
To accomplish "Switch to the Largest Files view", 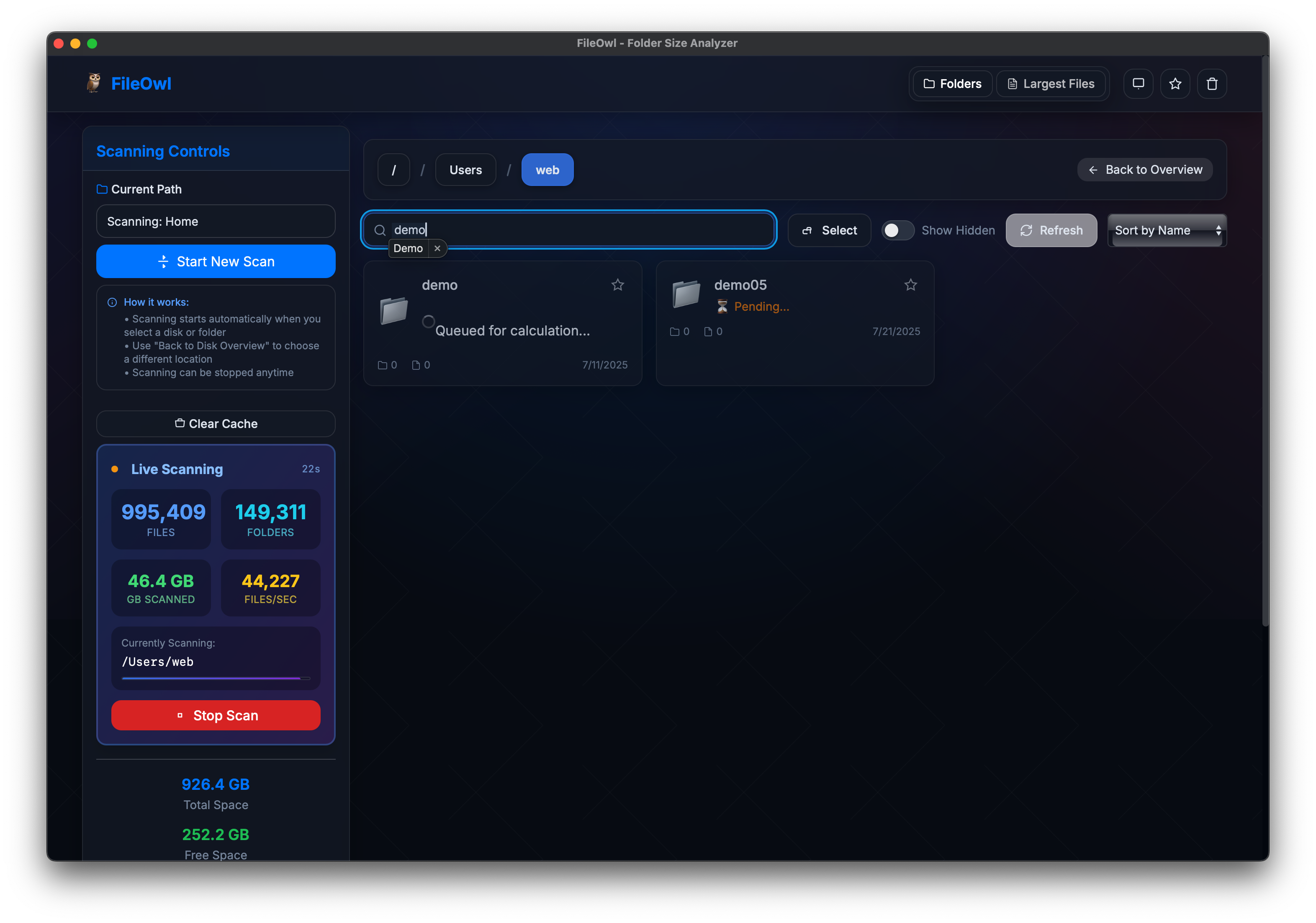I will click(1052, 84).
